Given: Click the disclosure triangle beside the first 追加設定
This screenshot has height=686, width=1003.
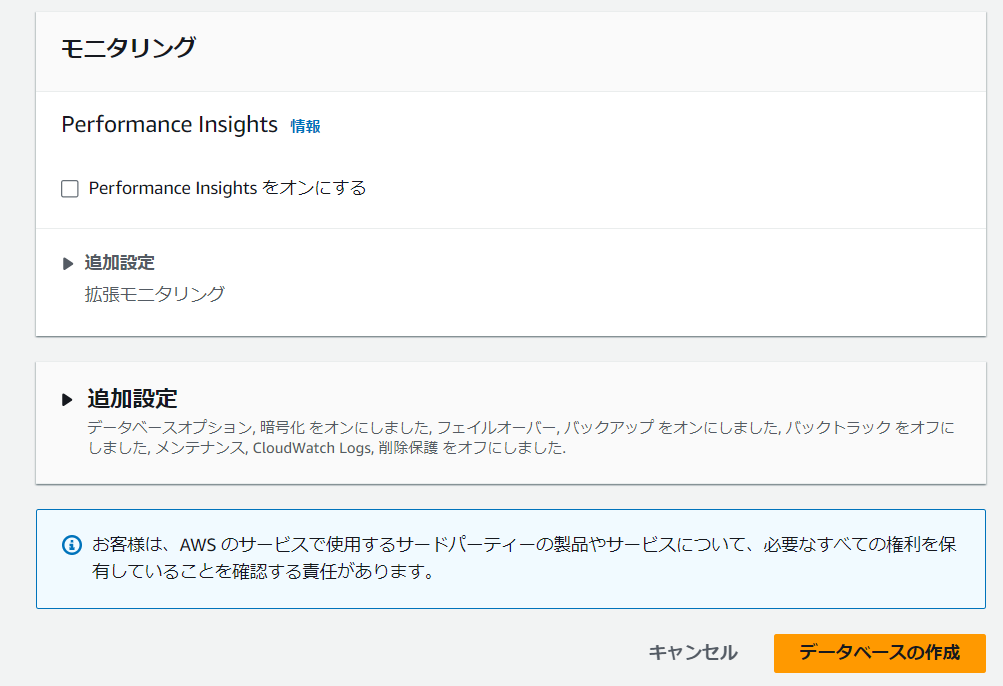Looking at the screenshot, I should click(x=68, y=262).
